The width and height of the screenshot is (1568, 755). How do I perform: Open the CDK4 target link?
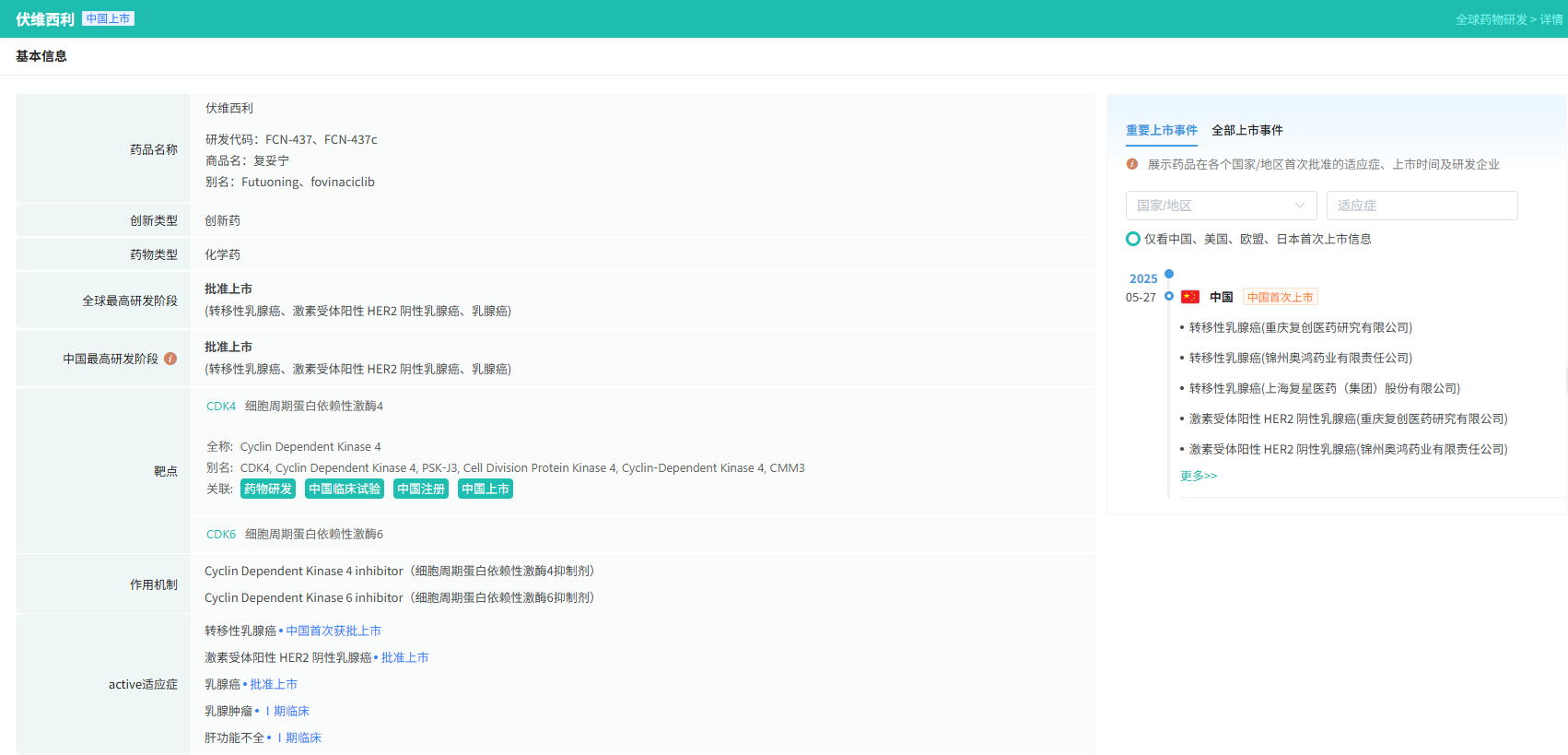(x=221, y=406)
